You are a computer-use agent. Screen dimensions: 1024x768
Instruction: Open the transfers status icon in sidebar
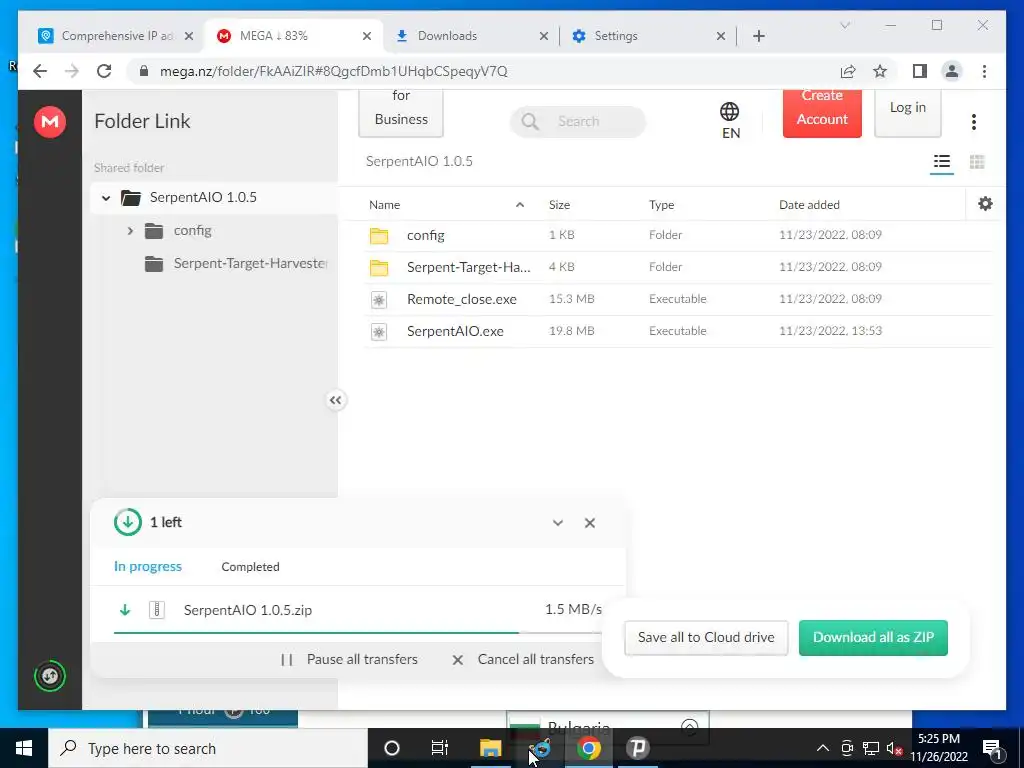coord(50,676)
